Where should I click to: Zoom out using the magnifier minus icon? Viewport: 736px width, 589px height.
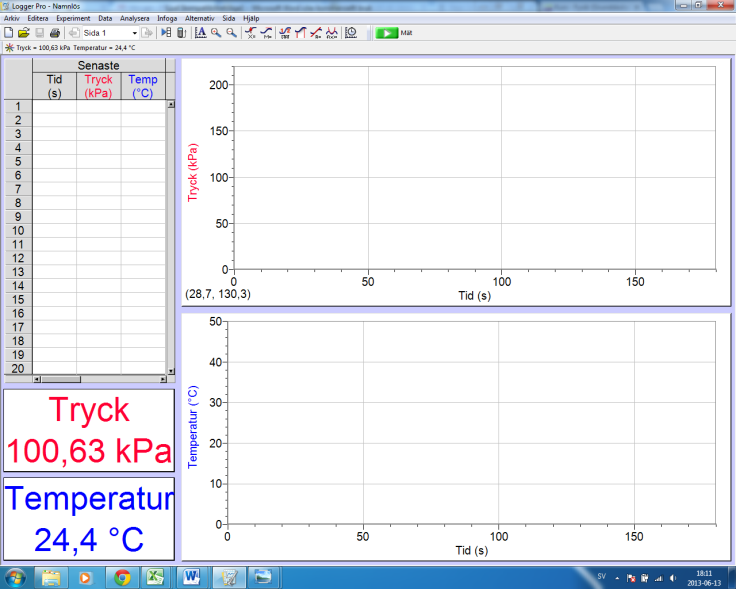click(231, 33)
